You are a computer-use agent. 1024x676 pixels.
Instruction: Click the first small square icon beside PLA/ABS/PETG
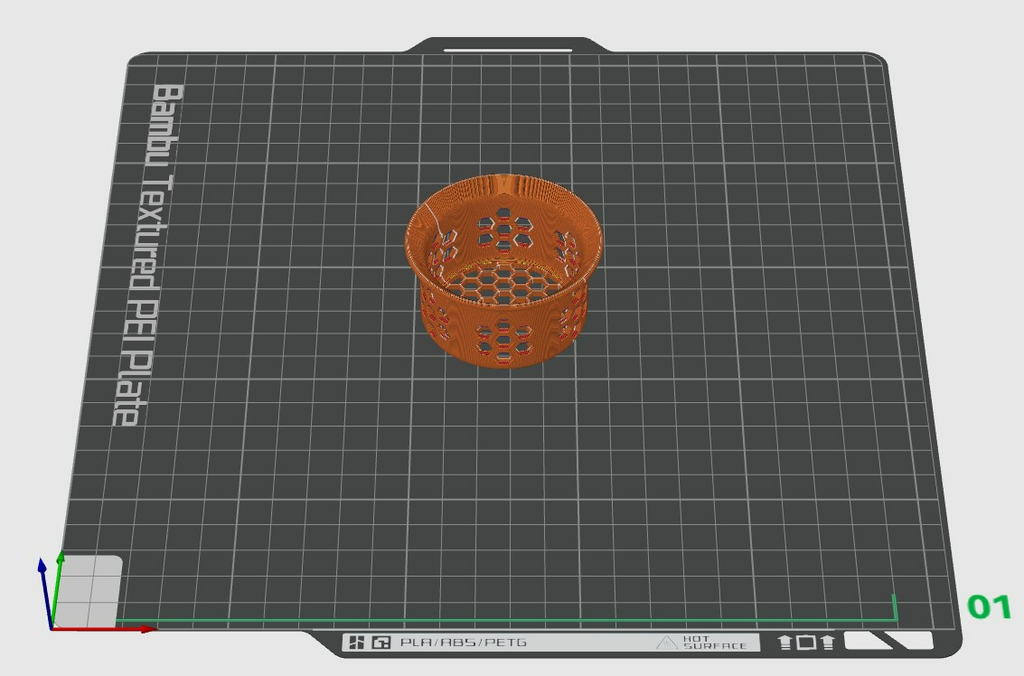tap(356, 643)
